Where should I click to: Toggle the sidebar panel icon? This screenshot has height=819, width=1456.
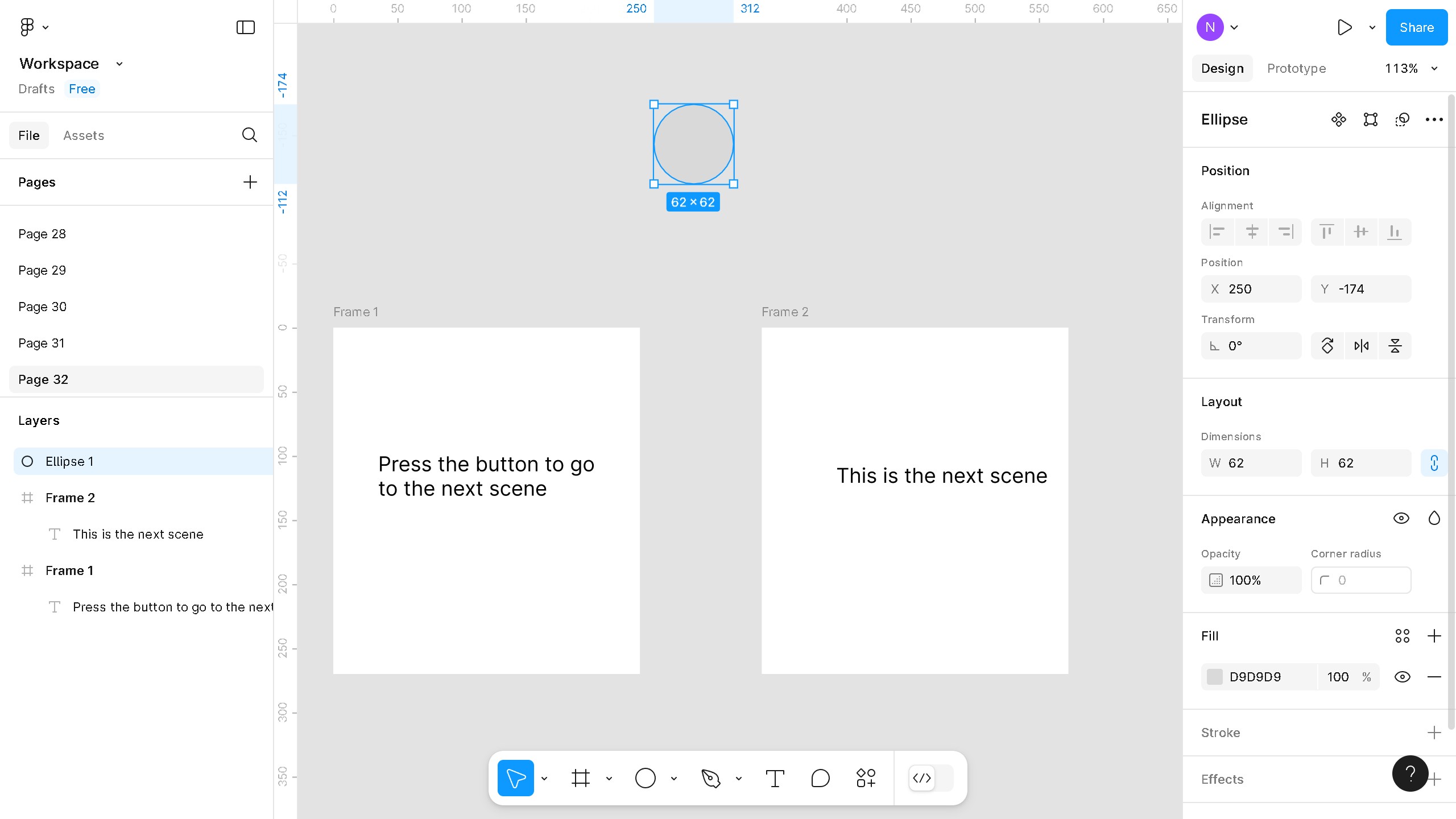click(245, 27)
